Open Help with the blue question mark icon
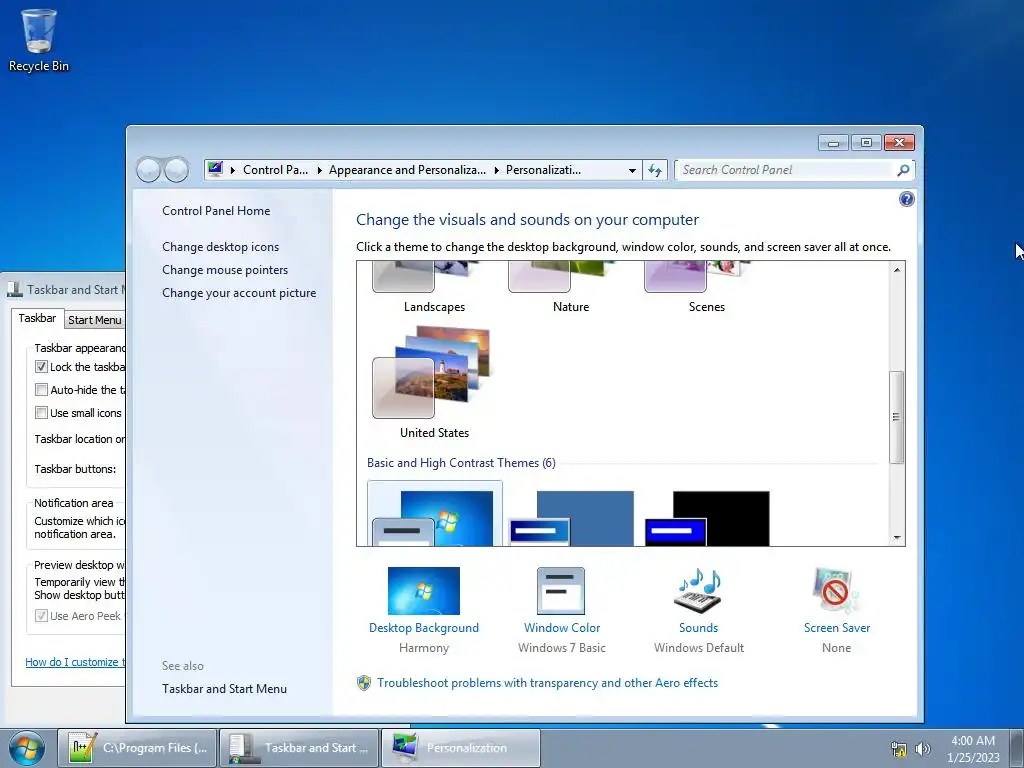The image size is (1024, 768). [906, 199]
